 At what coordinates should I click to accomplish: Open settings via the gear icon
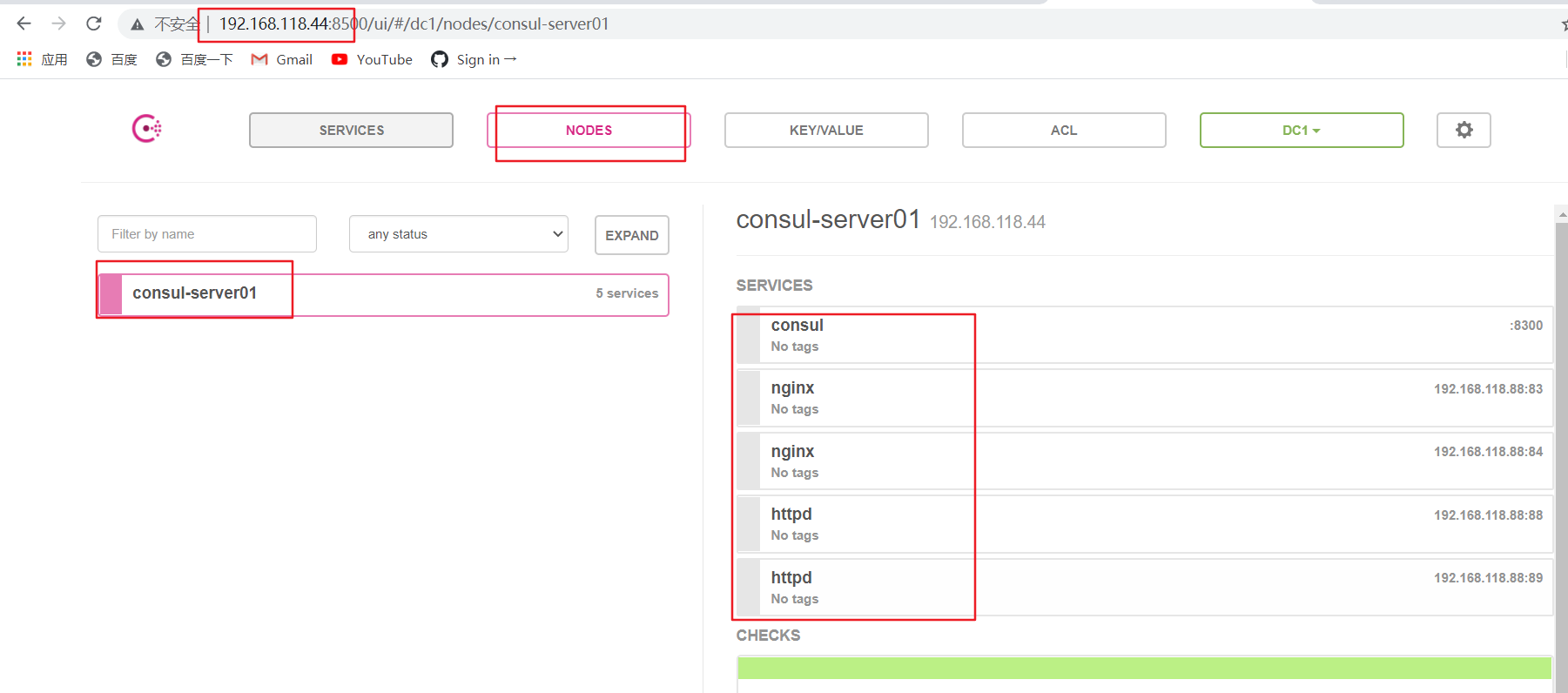[x=1464, y=130]
